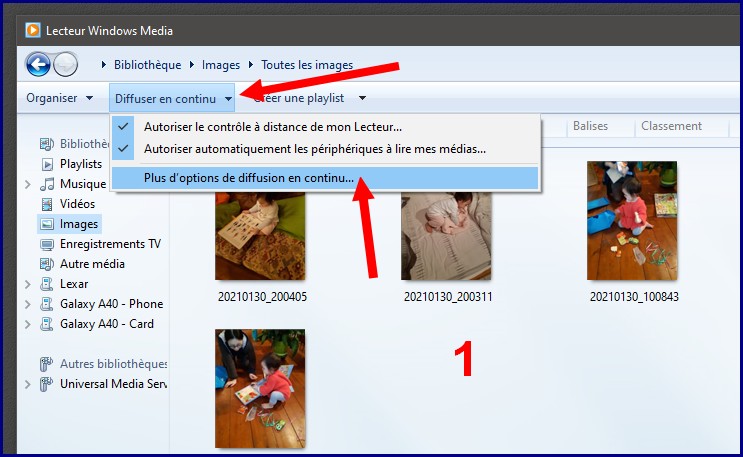Open the Organiser dropdown menu
The width and height of the screenshot is (743, 457).
60,98
